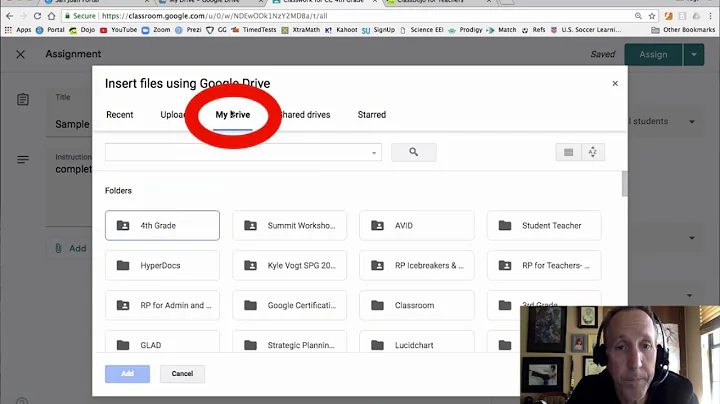Click the Cancel button
The width and height of the screenshot is (720, 404).
tap(182, 374)
